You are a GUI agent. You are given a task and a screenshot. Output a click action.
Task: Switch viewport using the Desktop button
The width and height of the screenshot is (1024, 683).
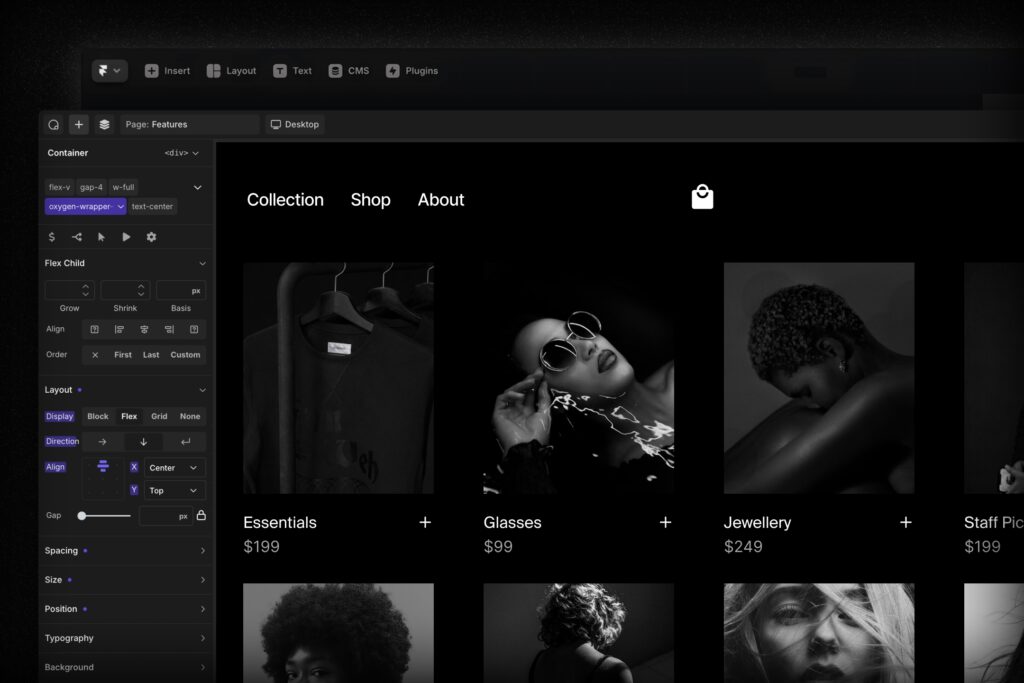tap(295, 124)
